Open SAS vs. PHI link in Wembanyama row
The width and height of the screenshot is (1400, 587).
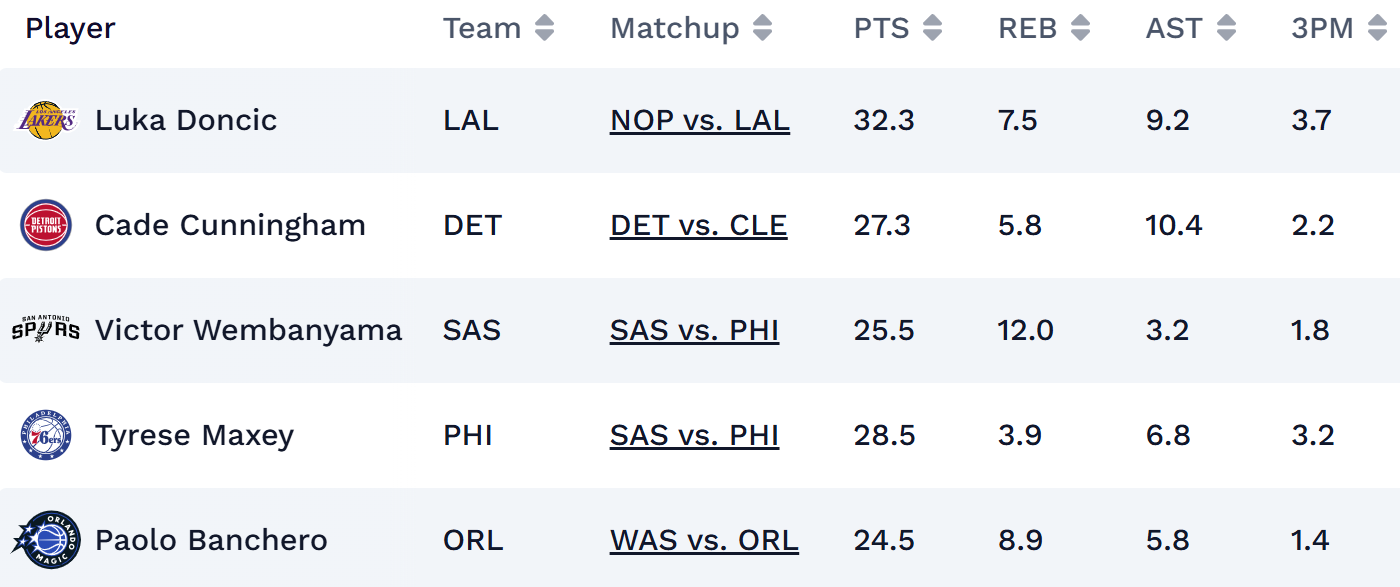click(694, 331)
